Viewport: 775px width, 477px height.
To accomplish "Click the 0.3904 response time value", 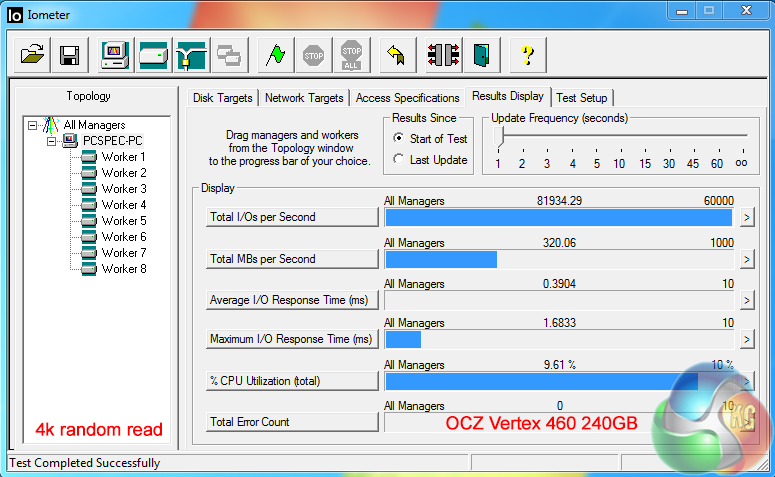I will point(559,284).
